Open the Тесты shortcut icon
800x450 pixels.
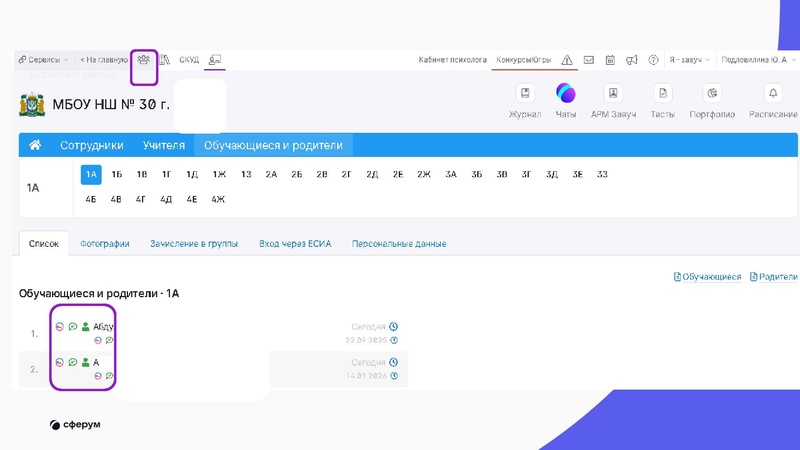(x=662, y=94)
